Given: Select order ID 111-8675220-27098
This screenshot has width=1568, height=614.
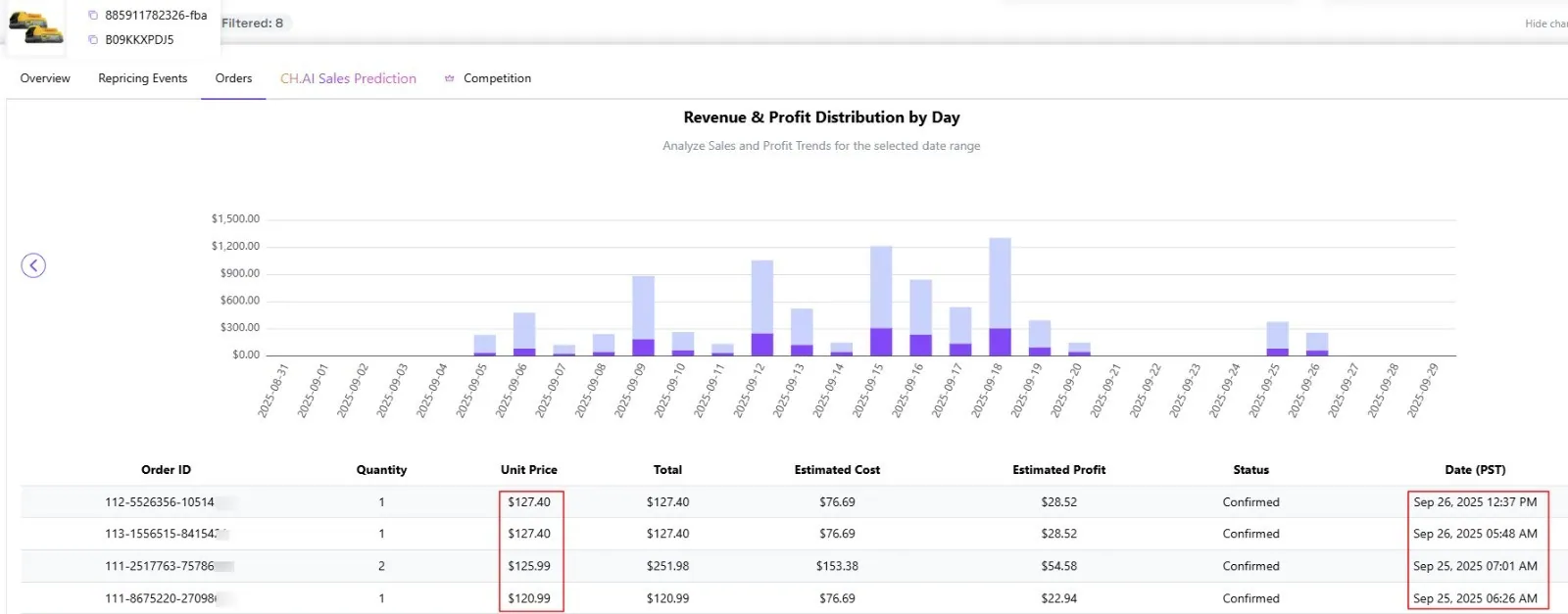Looking at the screenshot, I should tap(160, 598).
